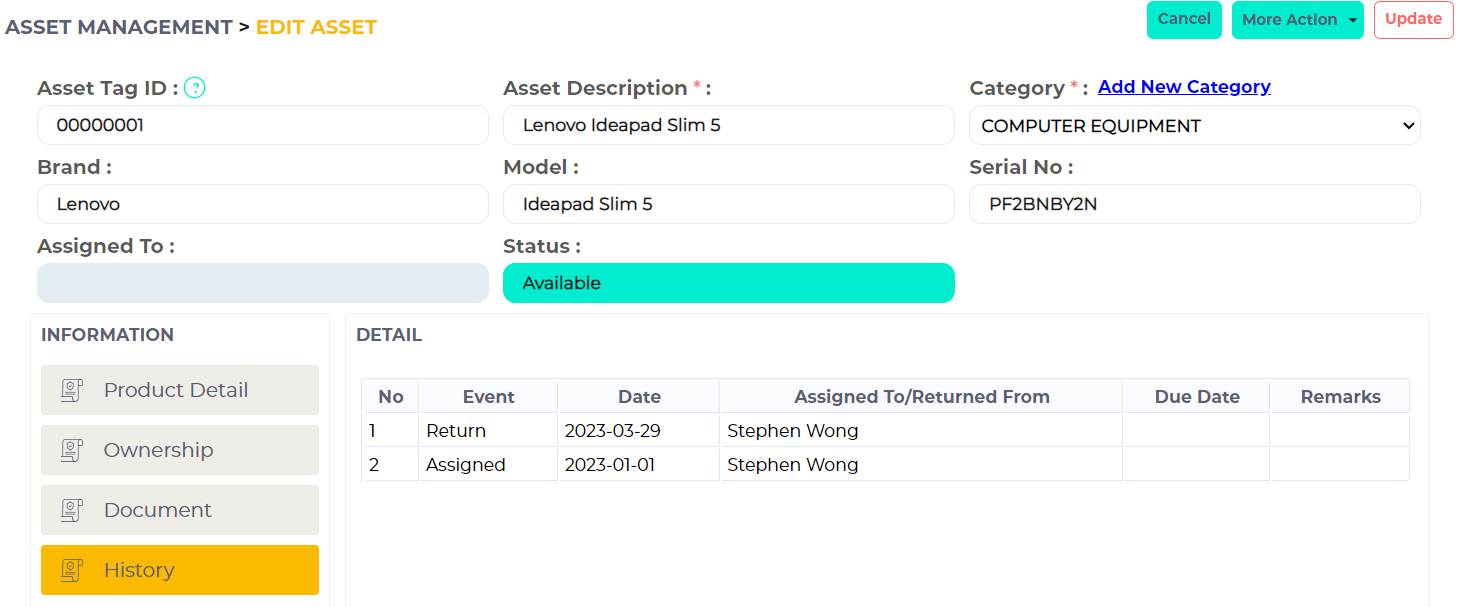Click the Asset Tag ID help icon
The width and height of the screenshot is (1459, 607).
click(195, 88)
